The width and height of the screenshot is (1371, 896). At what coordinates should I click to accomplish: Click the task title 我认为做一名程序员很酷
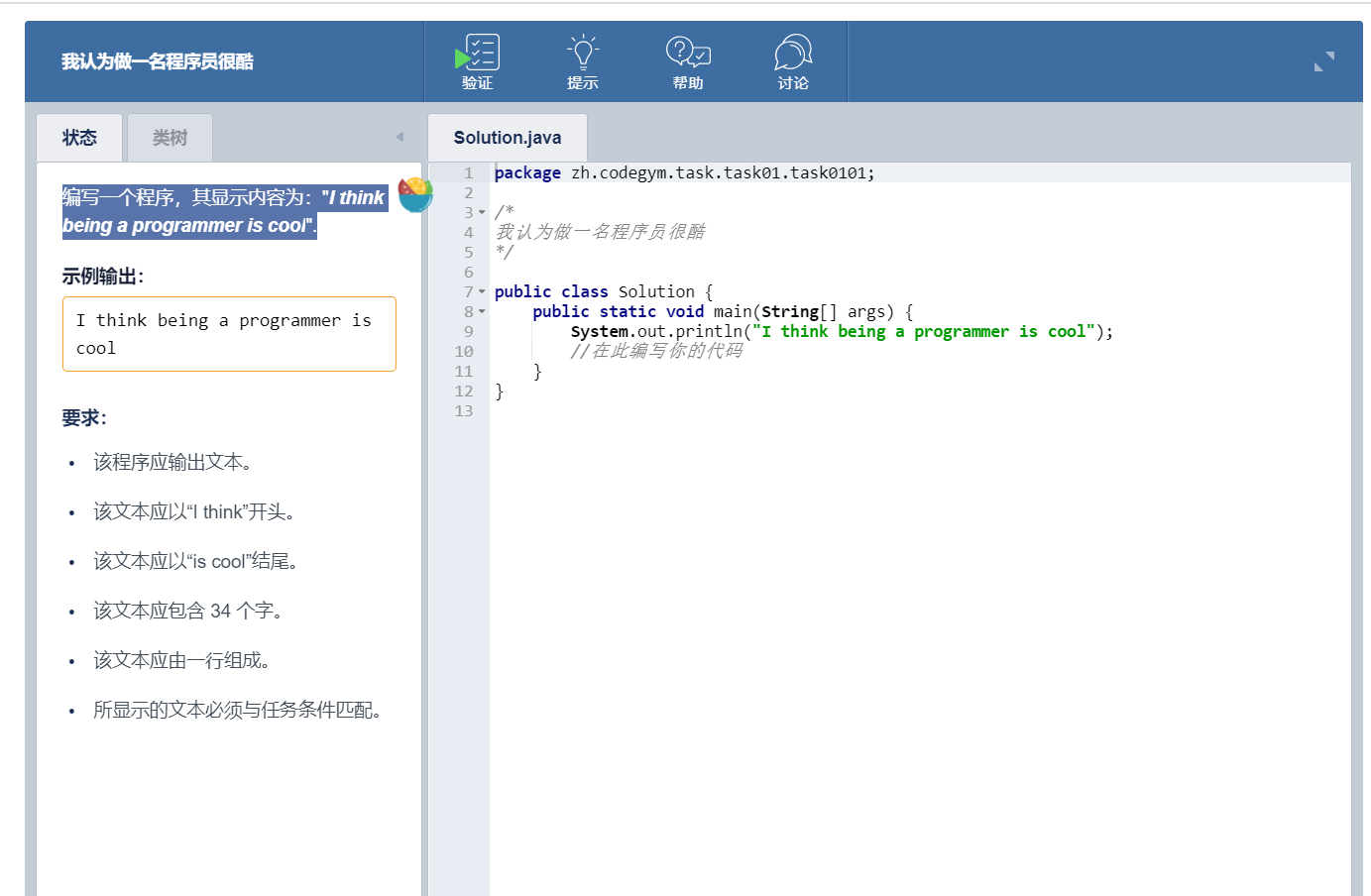coord(158,61)
